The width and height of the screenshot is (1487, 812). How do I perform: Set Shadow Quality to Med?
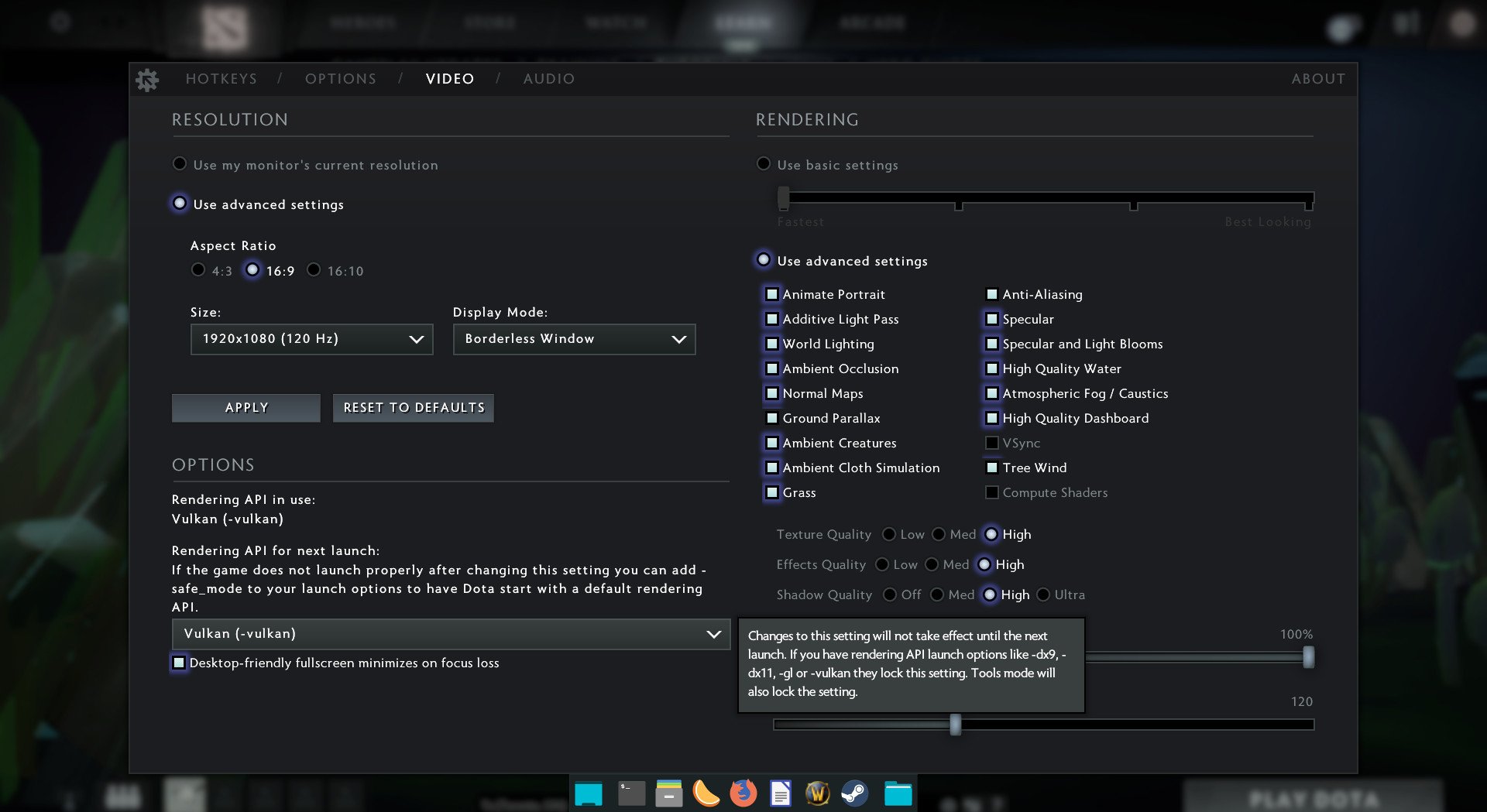[x=937, y=594]
